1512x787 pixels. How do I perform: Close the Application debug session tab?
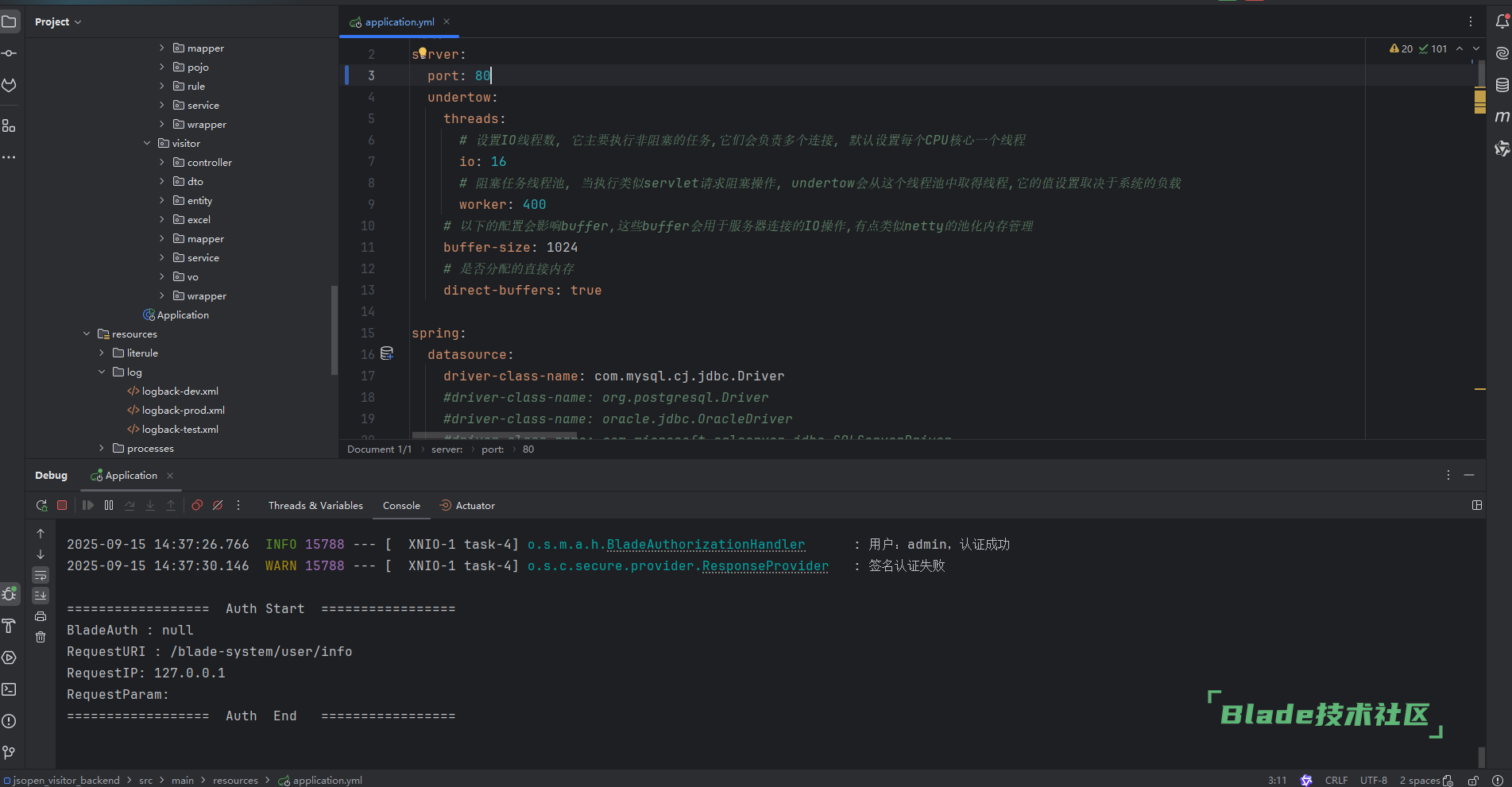[x=170, y=476]
